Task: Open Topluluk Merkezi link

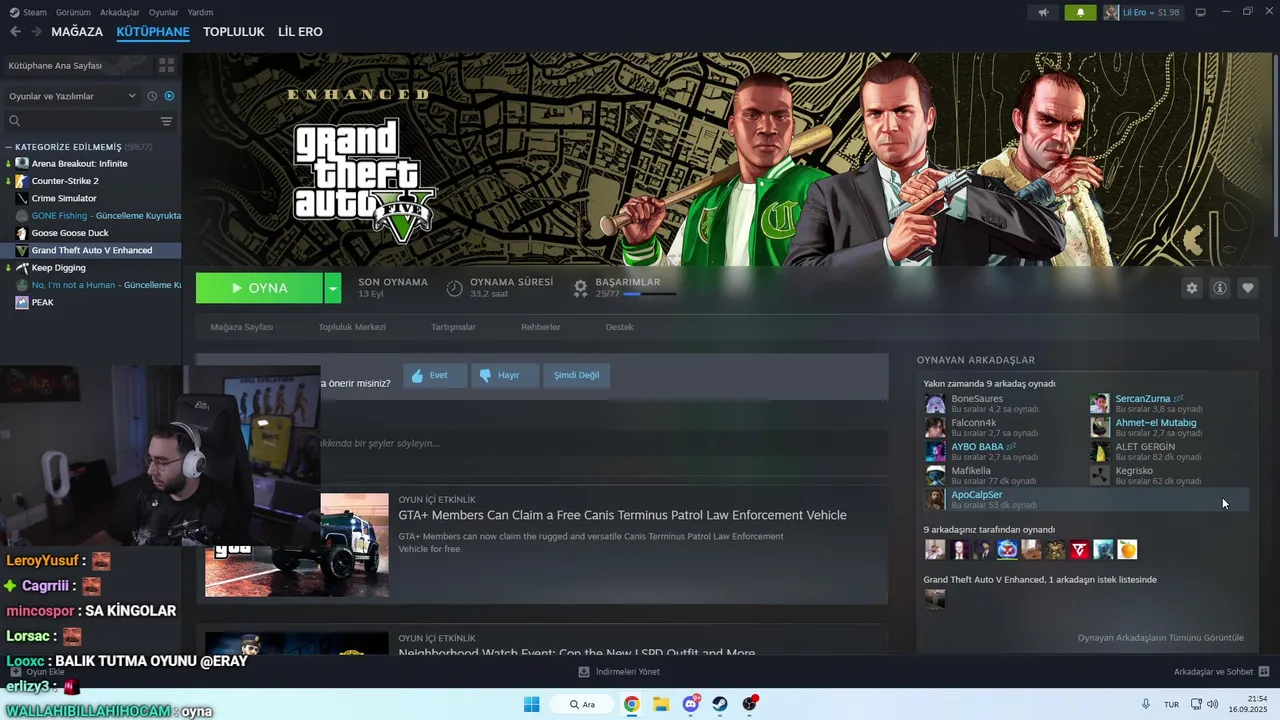Action: pos(352,327)
